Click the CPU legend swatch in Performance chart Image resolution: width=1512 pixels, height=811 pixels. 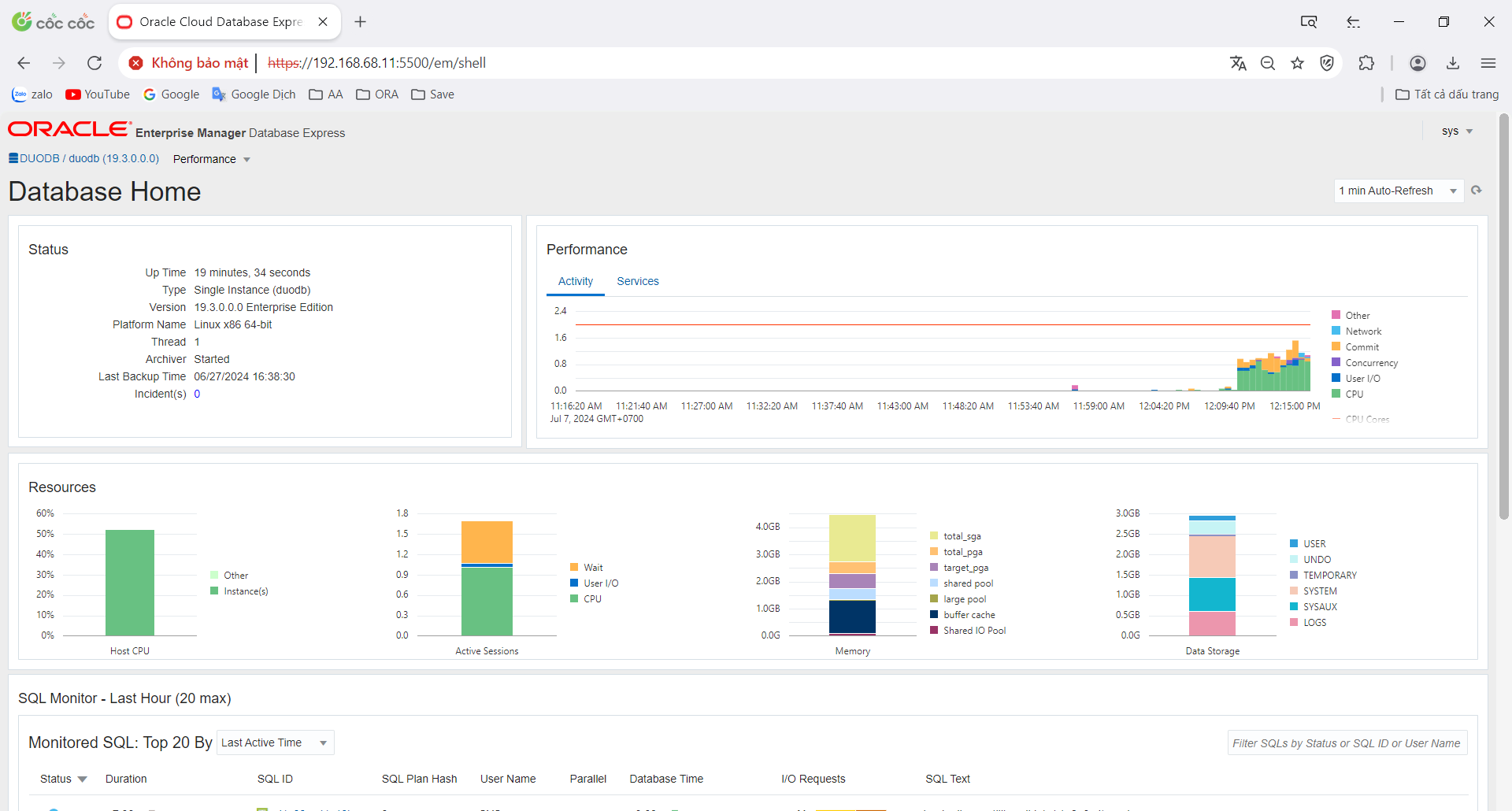[1336, 394]
